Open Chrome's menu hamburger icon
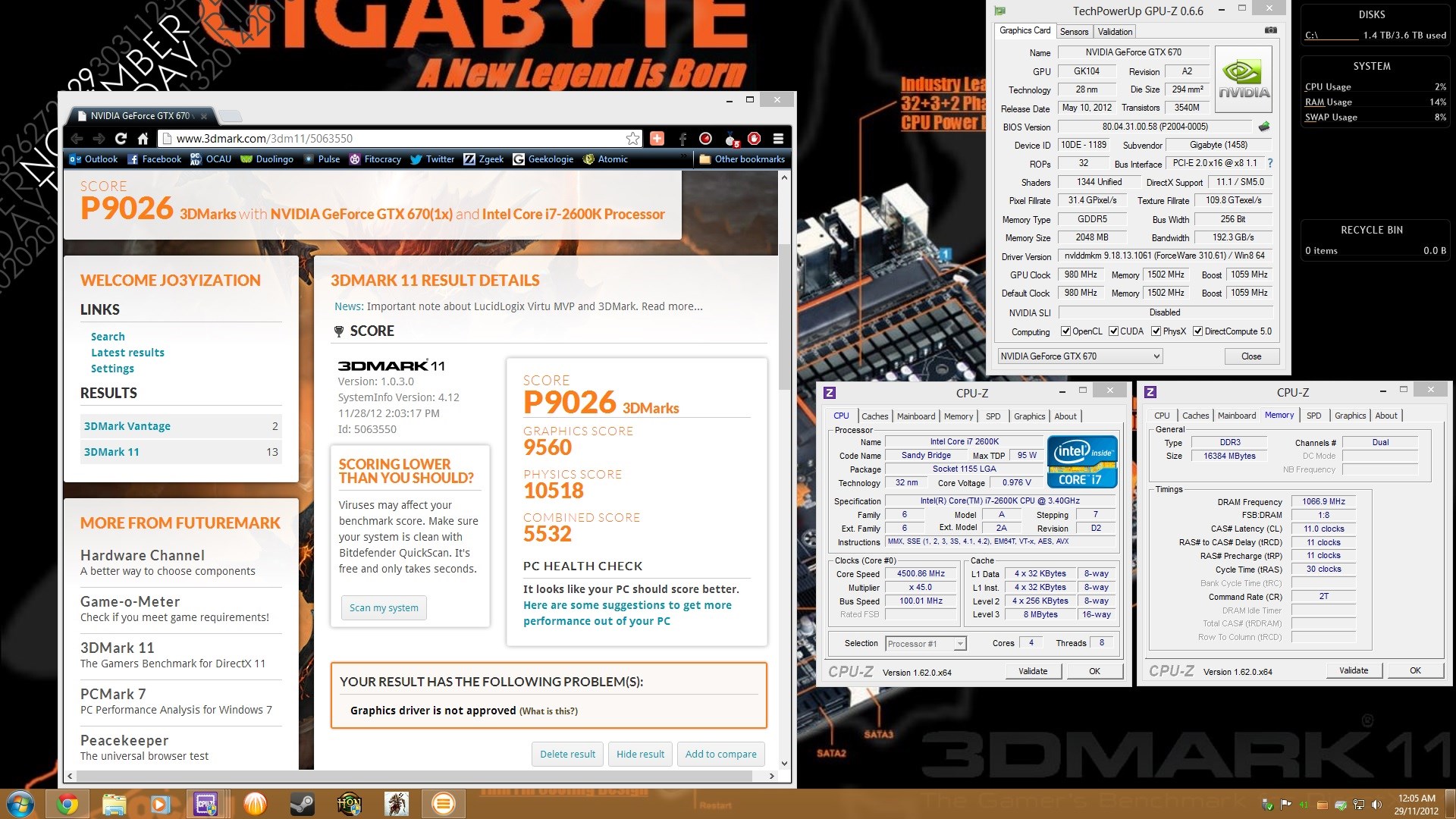This screenshot has height=819, width=1456. point(778,139)
